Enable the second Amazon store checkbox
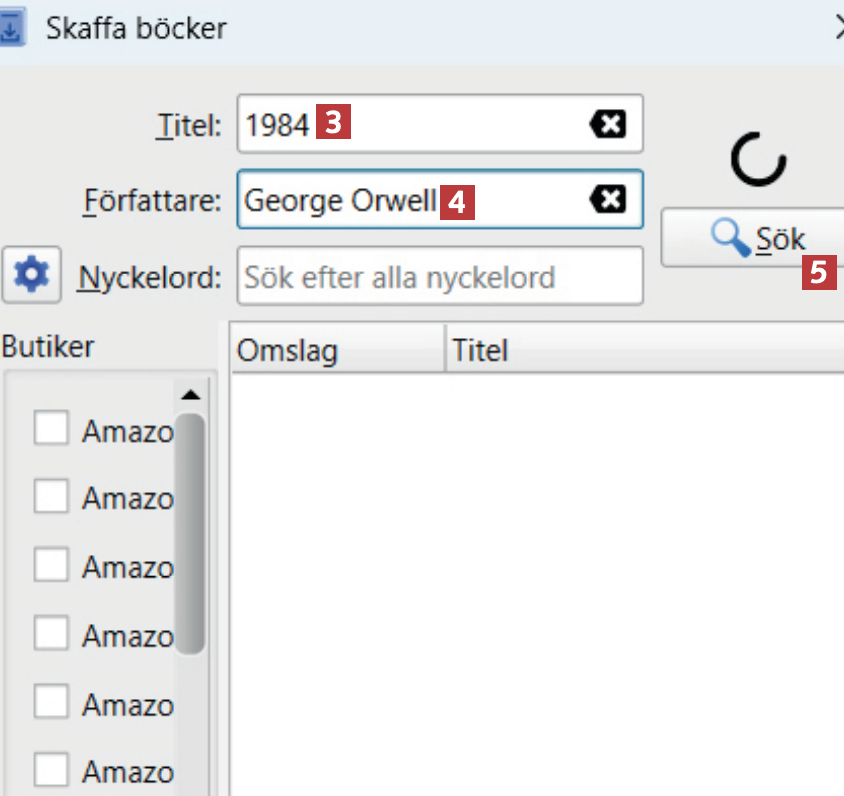Viewport: 844px width, 796px height. (x=51, y=496)
